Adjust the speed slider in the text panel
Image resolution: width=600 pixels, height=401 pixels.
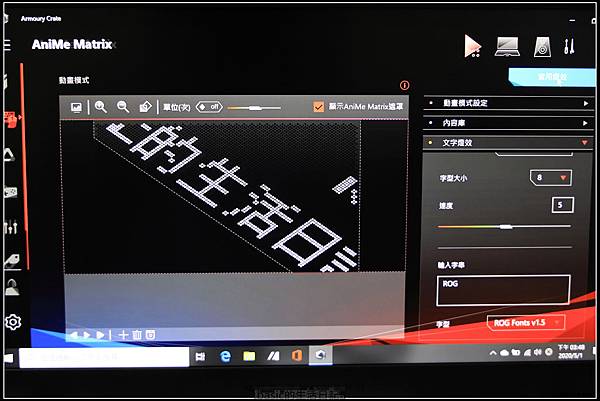tap(504, 227)
